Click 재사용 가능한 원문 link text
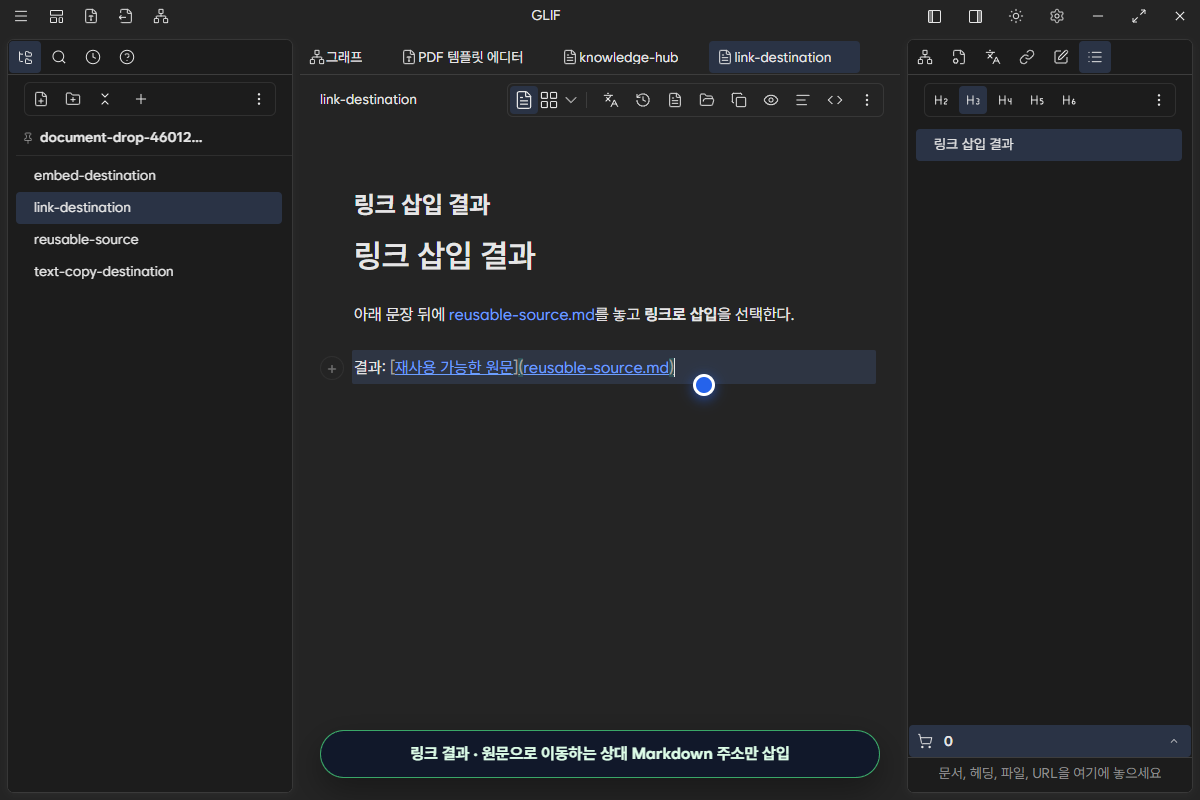This screenshot has width=1200, height=800. (454, 368)
